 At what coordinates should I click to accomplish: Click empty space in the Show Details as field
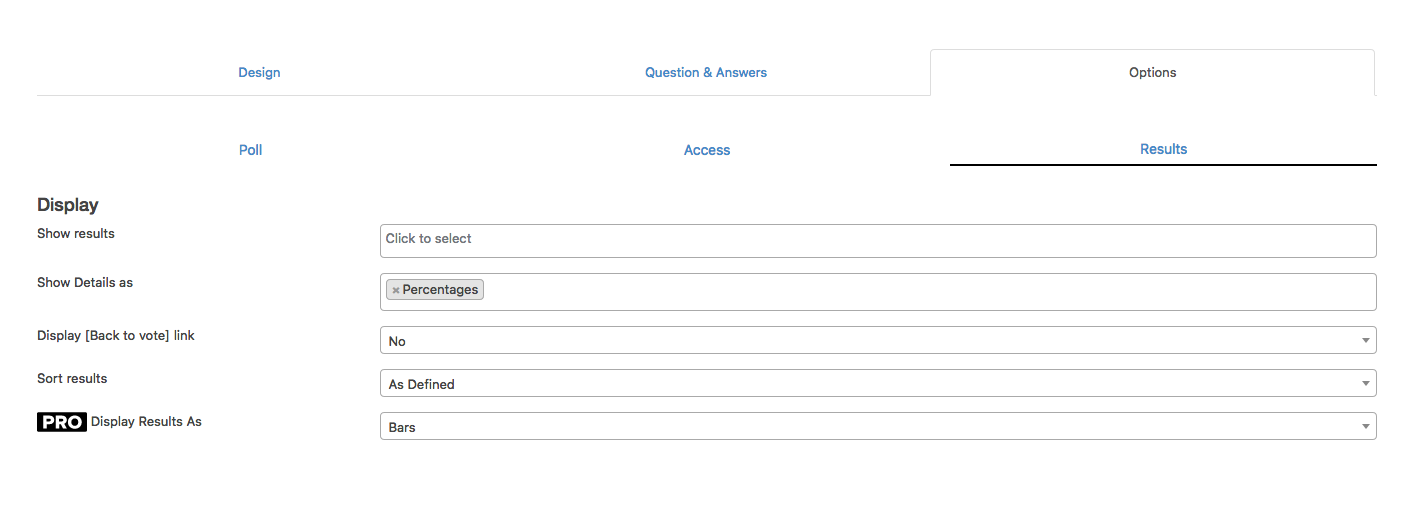(928, 291)
